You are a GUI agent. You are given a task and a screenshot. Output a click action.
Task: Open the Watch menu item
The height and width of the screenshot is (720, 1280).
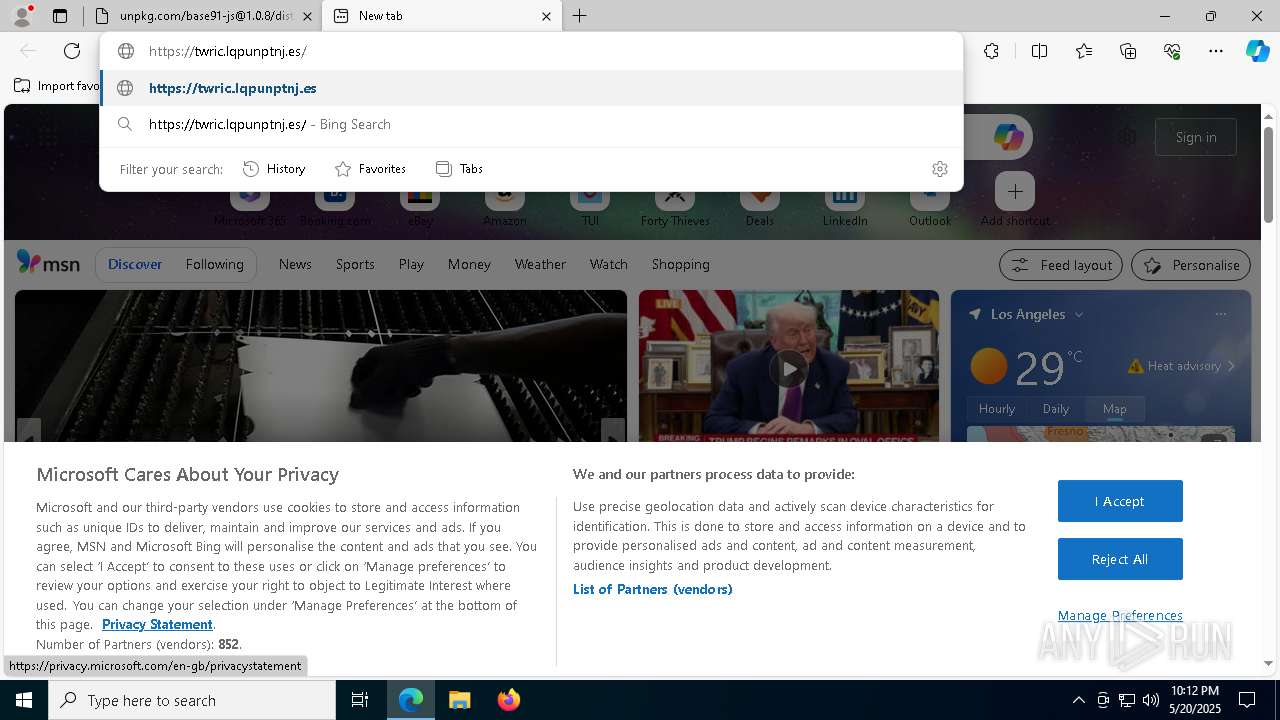tap(609, 264)
